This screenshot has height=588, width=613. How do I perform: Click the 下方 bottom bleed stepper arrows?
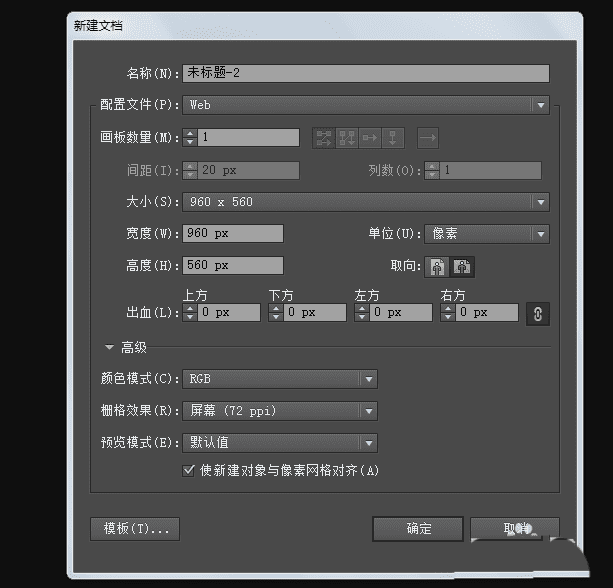coord(276,312)
